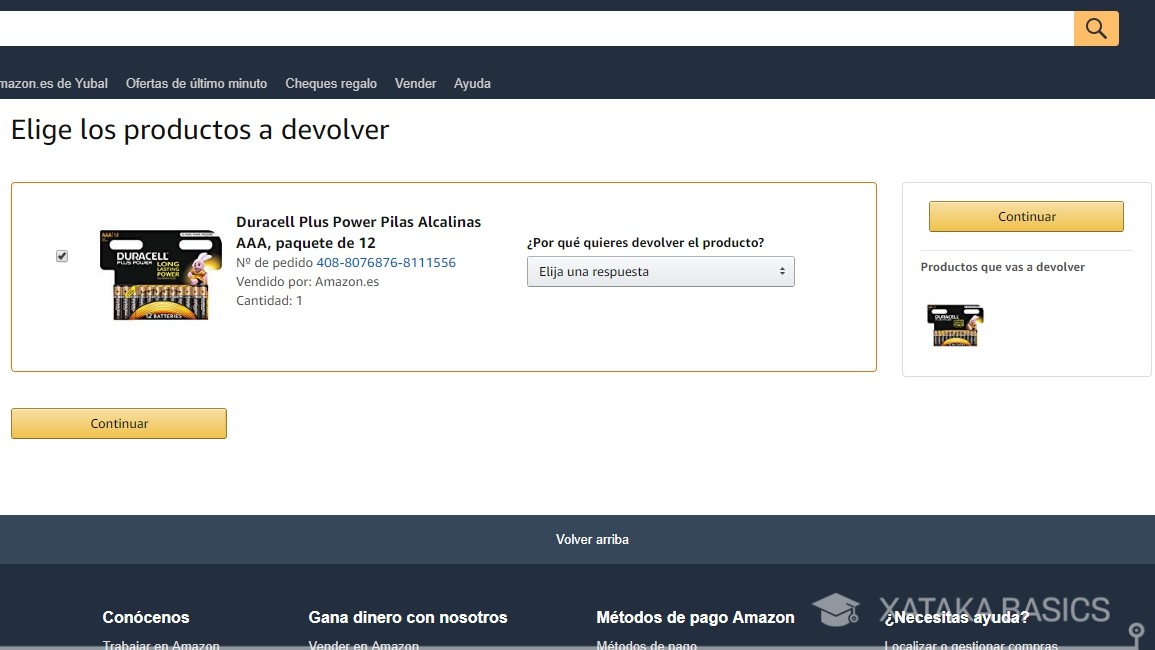Click the Continuar button in the right panel

tap(1026, 216)
